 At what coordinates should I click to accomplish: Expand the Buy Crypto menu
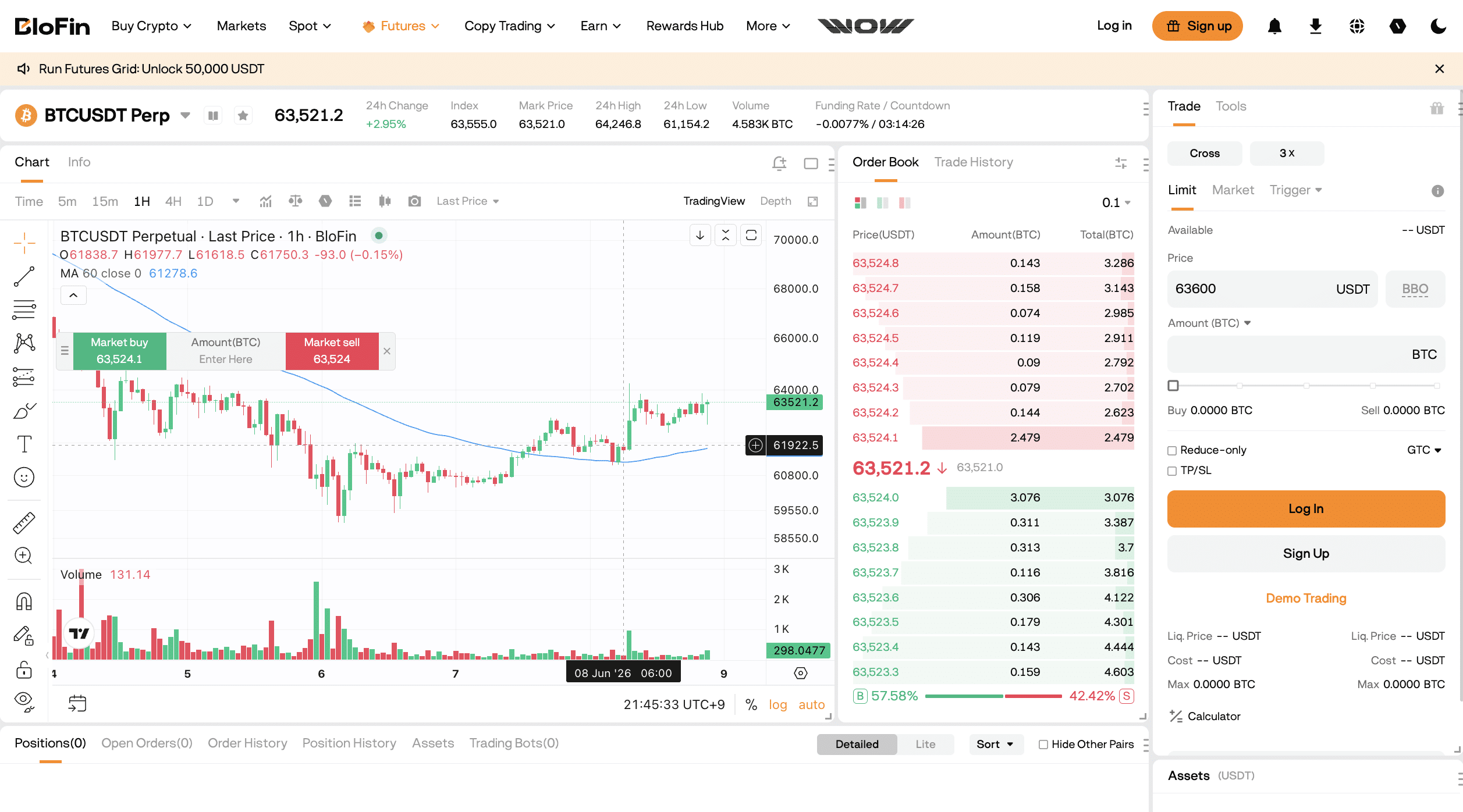click(x=151, y=26)
